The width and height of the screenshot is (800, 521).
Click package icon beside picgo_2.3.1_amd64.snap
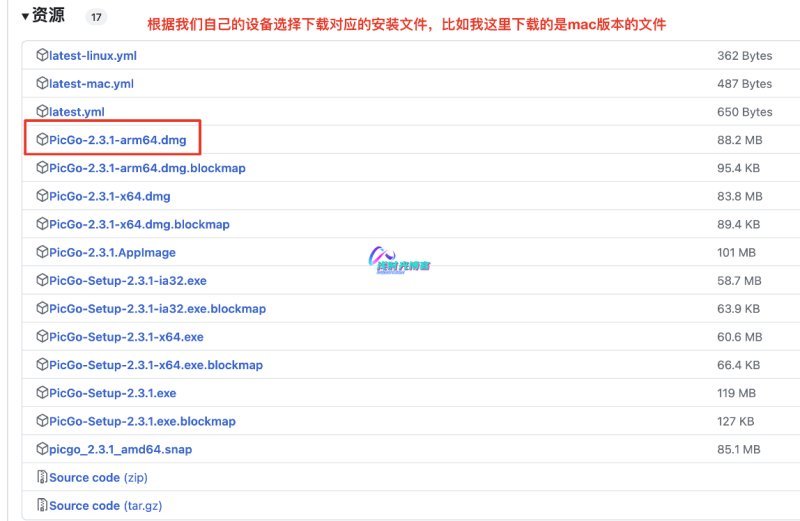click(42, 449)
